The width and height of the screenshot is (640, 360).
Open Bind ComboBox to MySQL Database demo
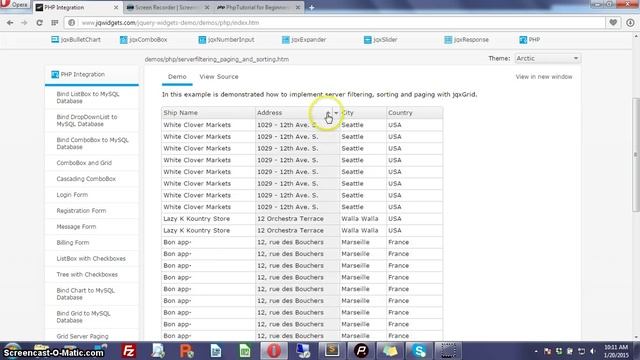pos(92,143)
